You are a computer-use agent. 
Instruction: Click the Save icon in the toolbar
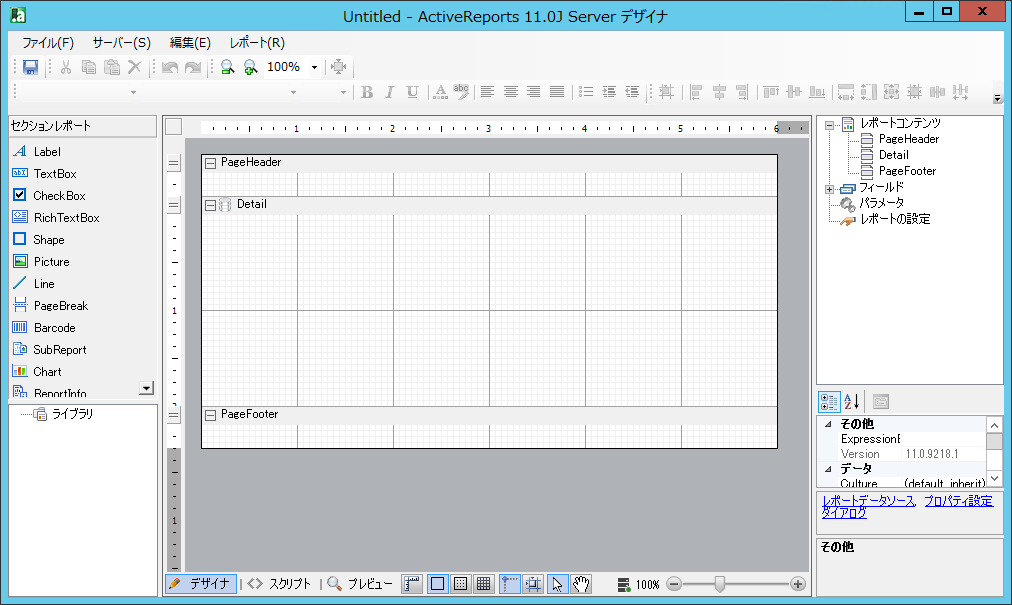click(x=30, y=67)
